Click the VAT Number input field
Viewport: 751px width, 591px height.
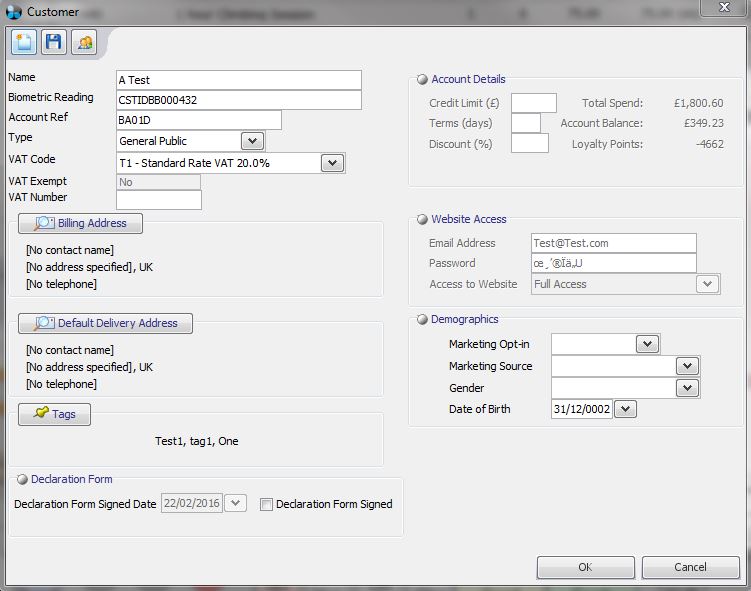(x=159, y=200)
